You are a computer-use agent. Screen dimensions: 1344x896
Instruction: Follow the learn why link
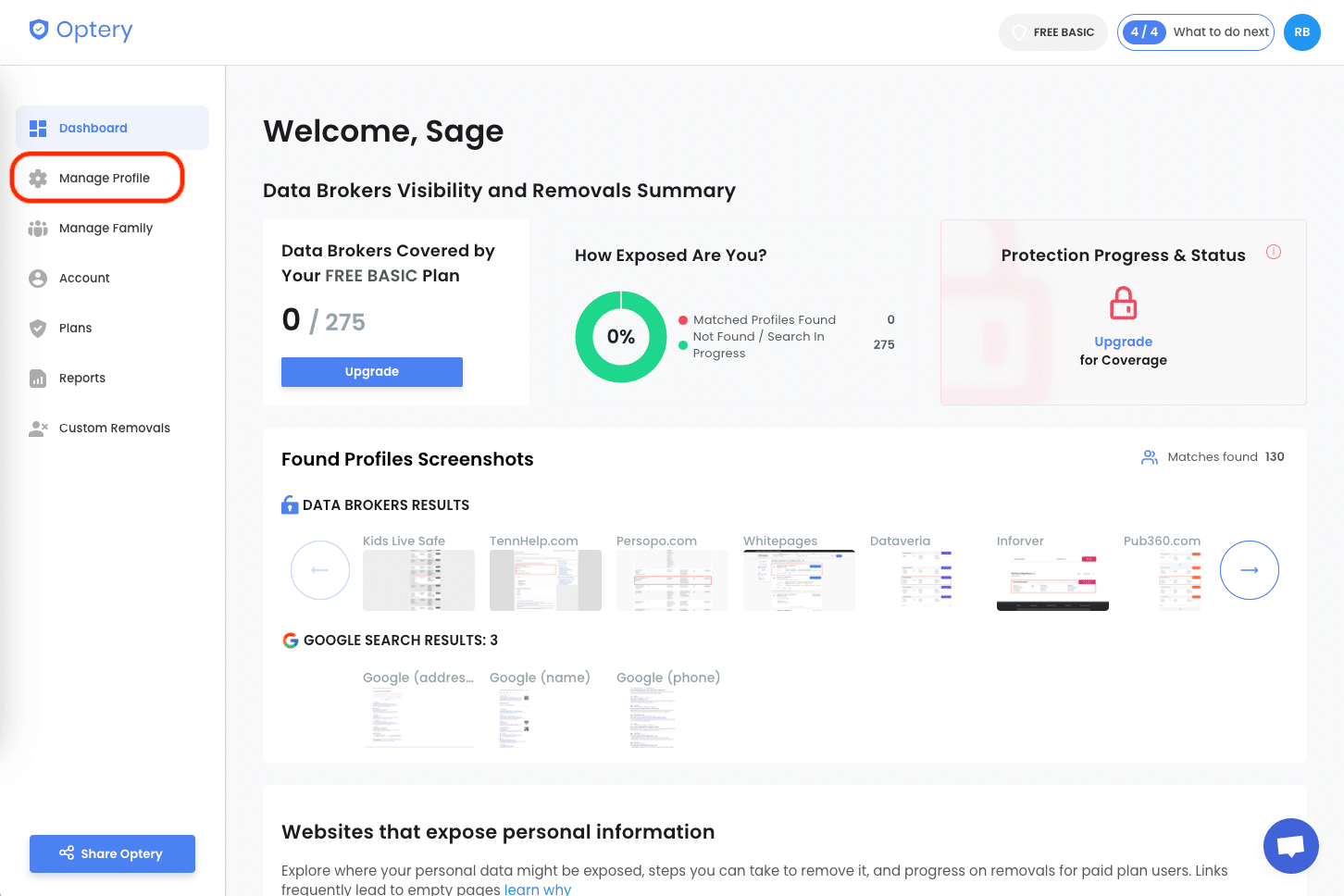pos(537,890)
